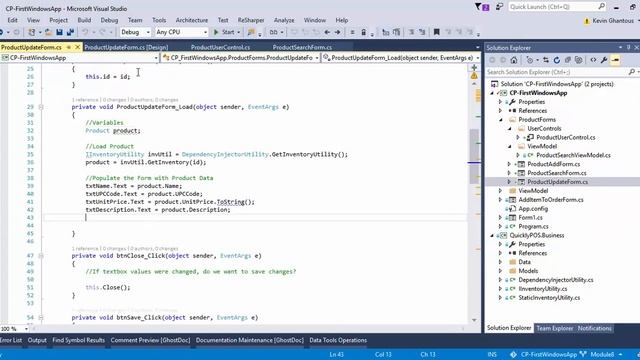Click the Undo toolbar icon
The width and height of the screenshot is (640, 360).
85,32
